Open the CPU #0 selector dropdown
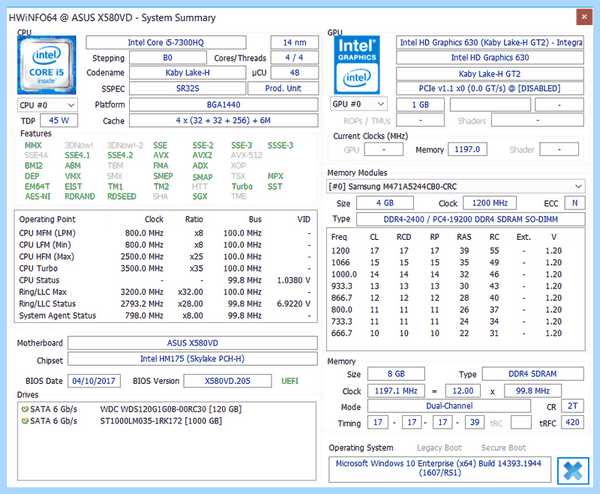Screen dimensions: 600x494 pos(47,105)
